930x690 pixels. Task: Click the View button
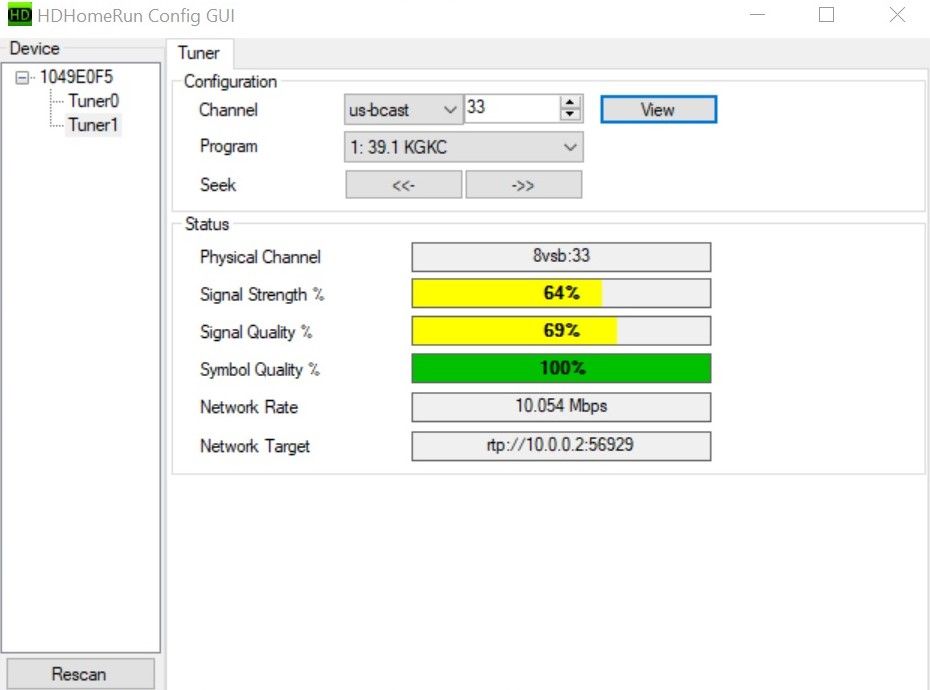click(x=658, y=110)
